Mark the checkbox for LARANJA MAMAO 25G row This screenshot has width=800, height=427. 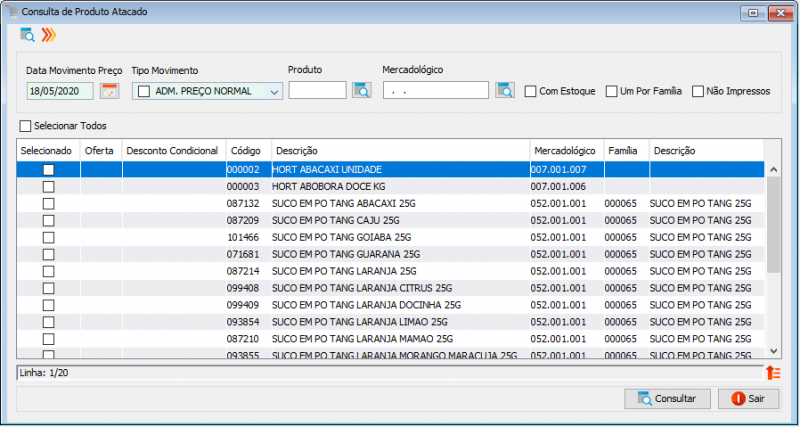tap(48, 339)
